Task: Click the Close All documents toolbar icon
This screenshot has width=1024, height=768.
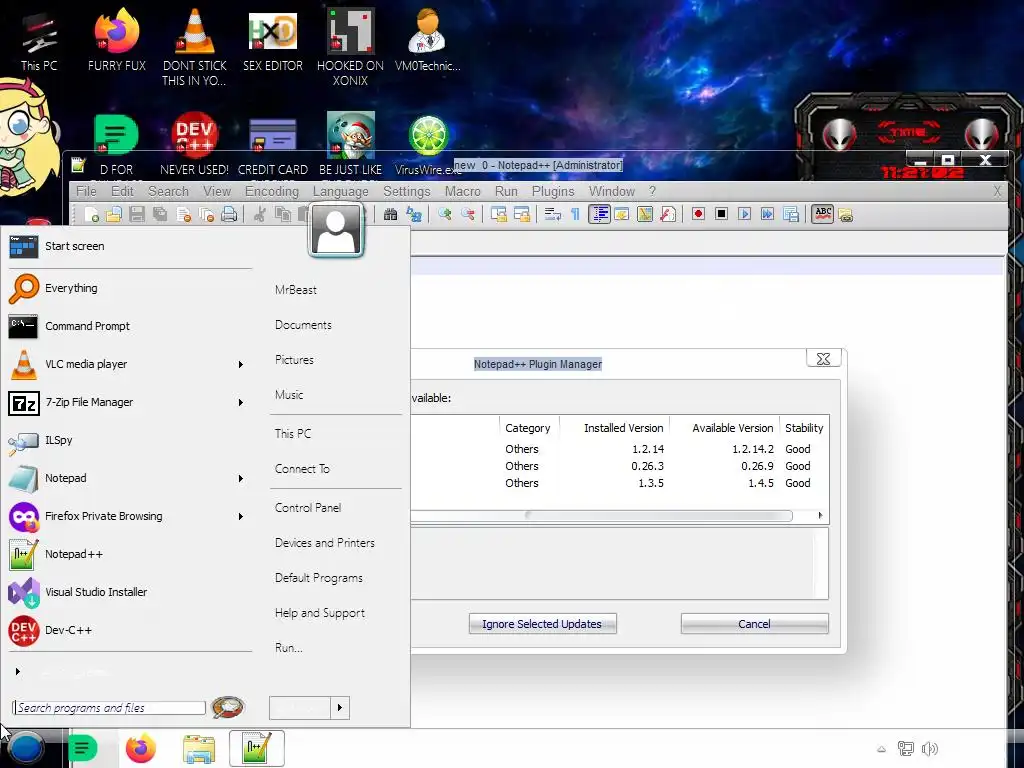Action: (206, 214)
